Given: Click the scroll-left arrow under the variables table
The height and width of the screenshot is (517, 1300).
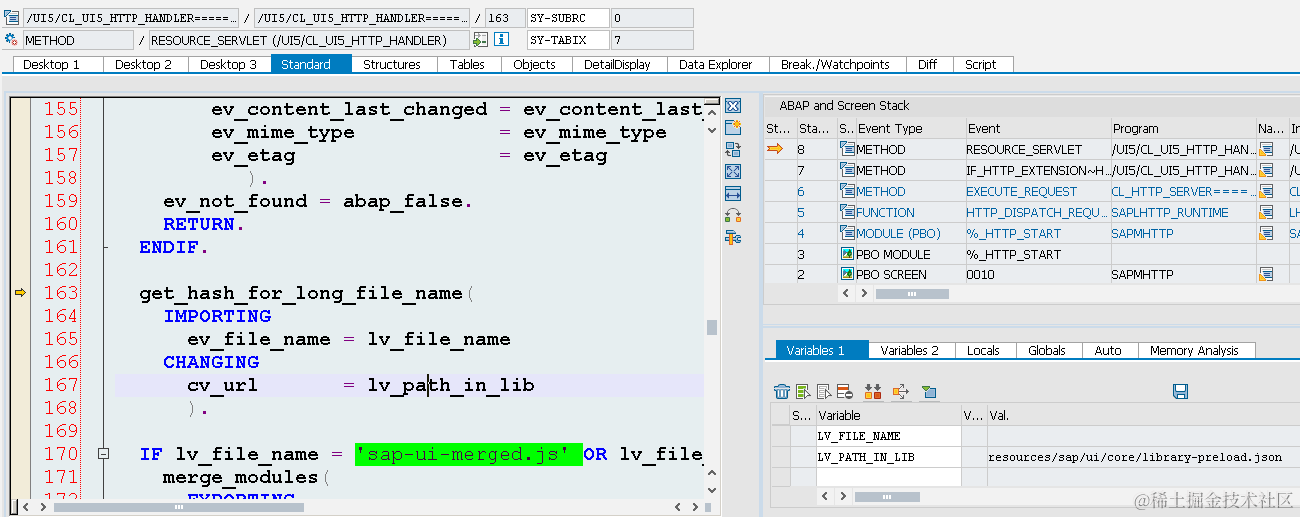Looking at the screenshot, I should click(x=824, y=497).
